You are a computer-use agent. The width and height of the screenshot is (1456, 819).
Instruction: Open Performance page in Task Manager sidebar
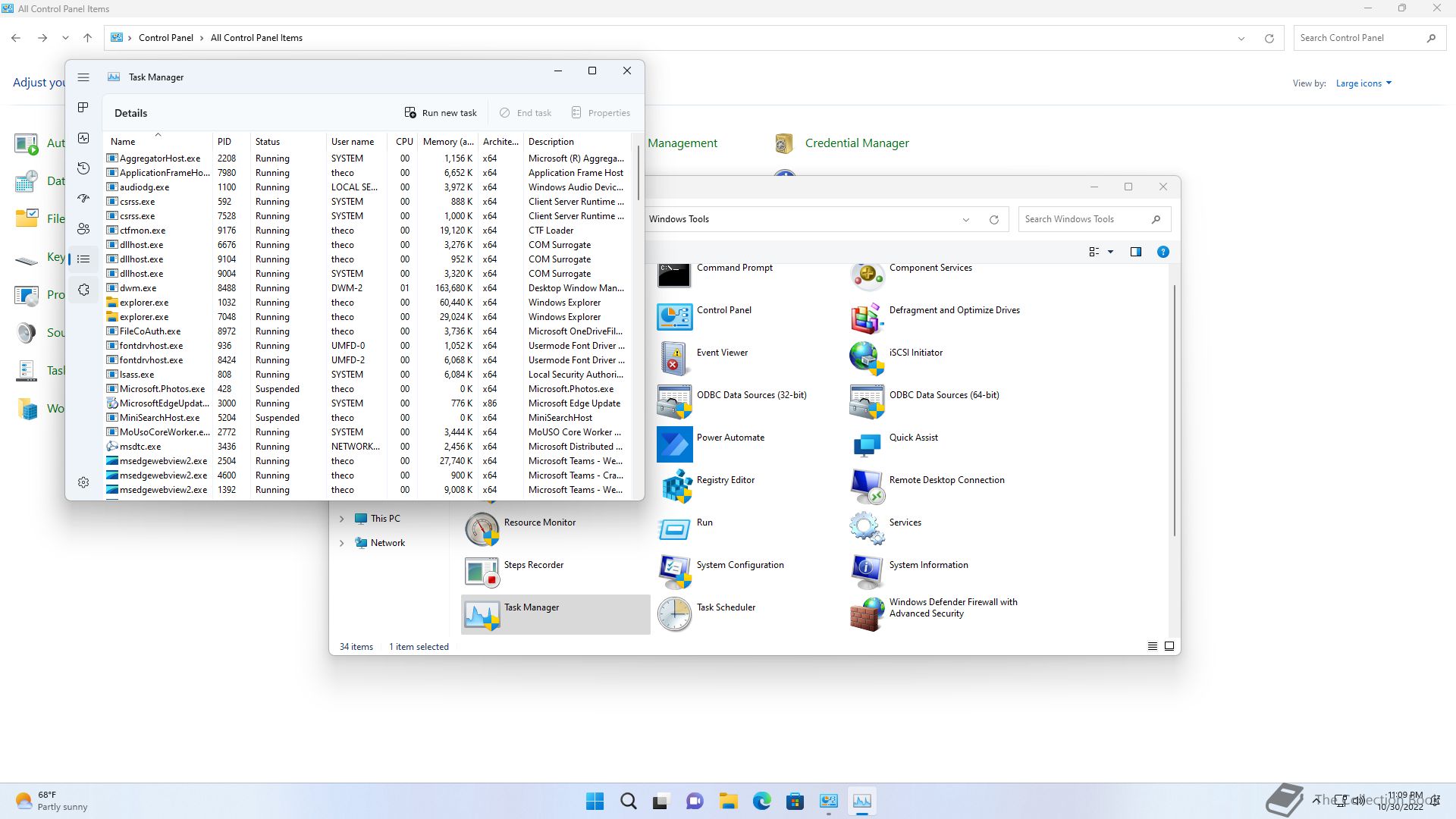[x=83, y=138]
